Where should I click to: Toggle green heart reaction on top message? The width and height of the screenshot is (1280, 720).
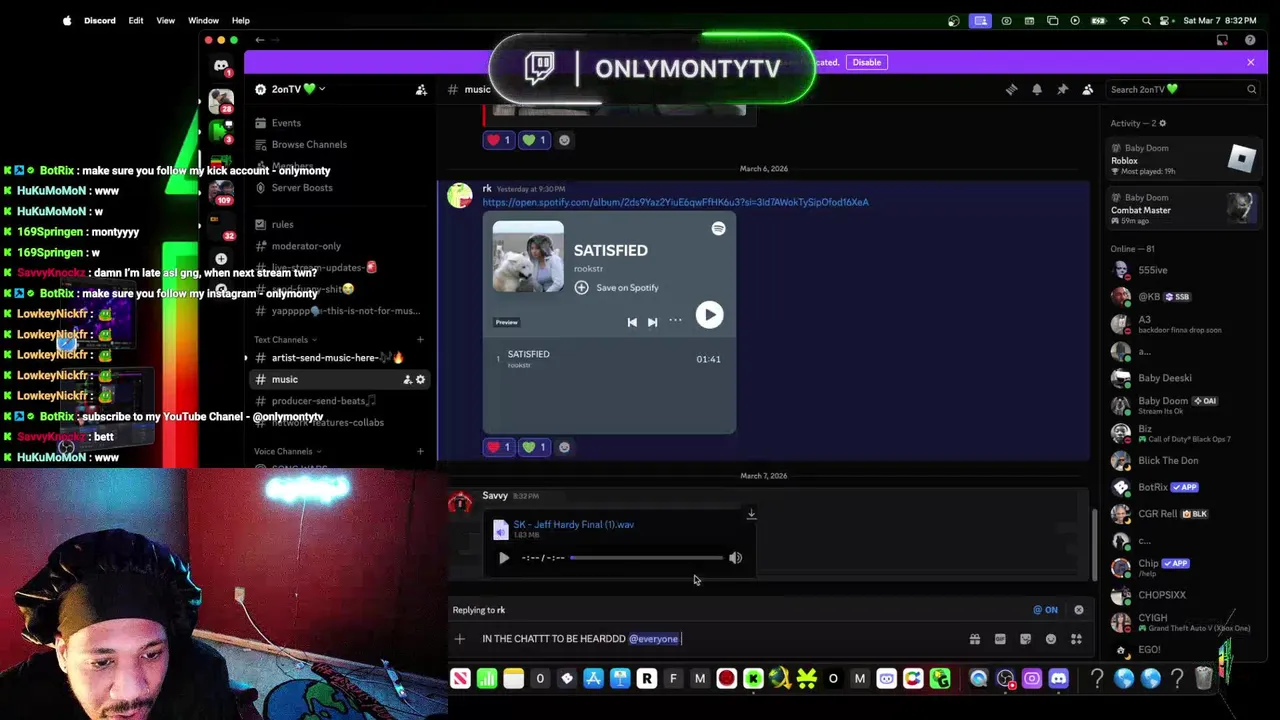pos(534,140)
